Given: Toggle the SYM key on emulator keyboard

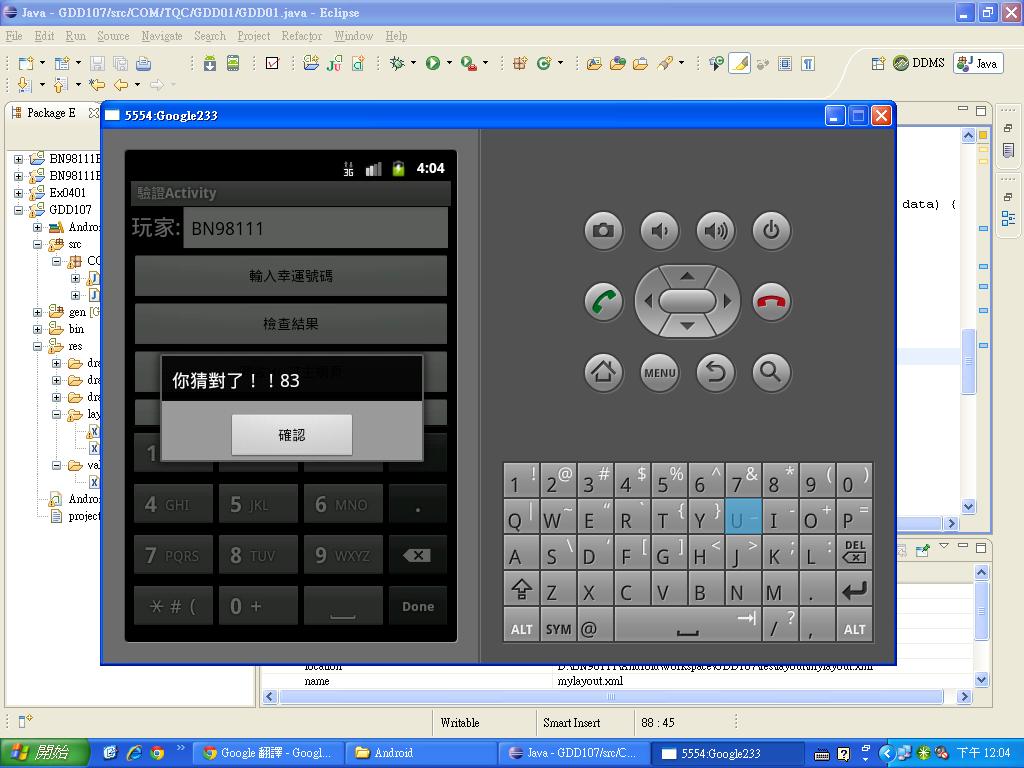Looking at the screenshot, I should (558, 629).
